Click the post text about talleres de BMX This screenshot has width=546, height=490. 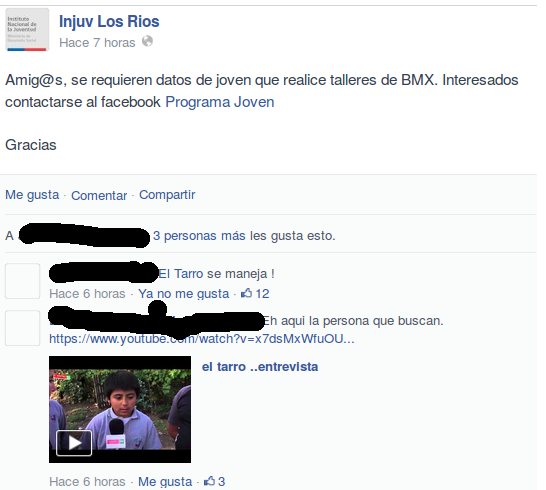[262, 91]
